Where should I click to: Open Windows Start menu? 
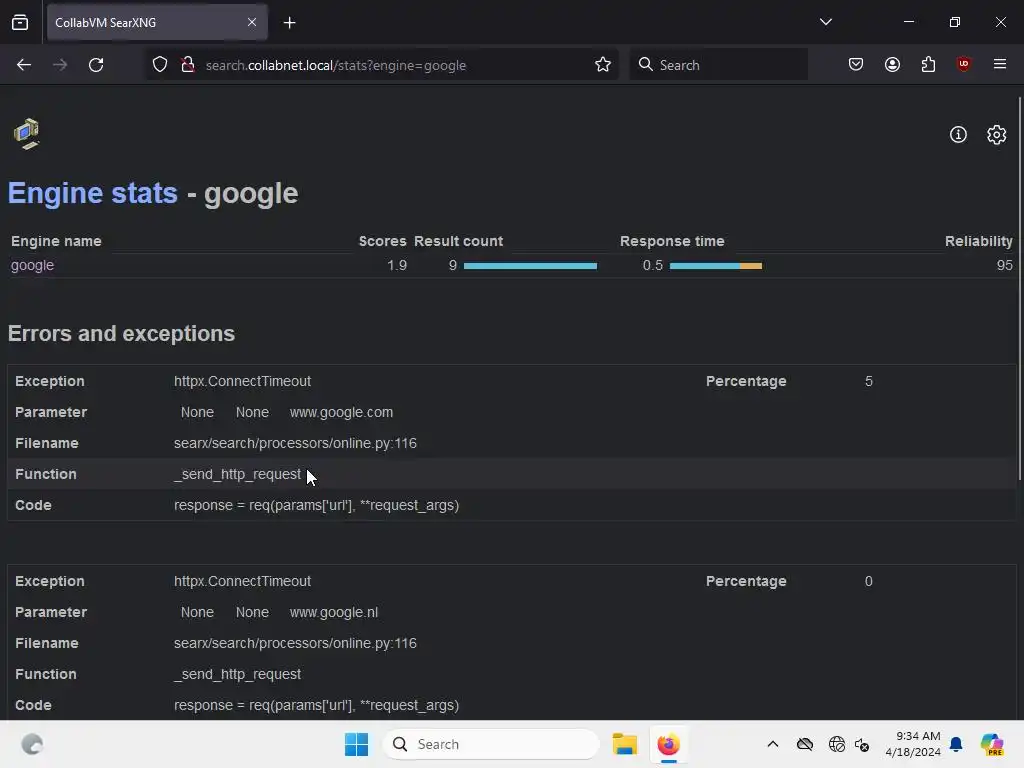[x=357, y=744]
